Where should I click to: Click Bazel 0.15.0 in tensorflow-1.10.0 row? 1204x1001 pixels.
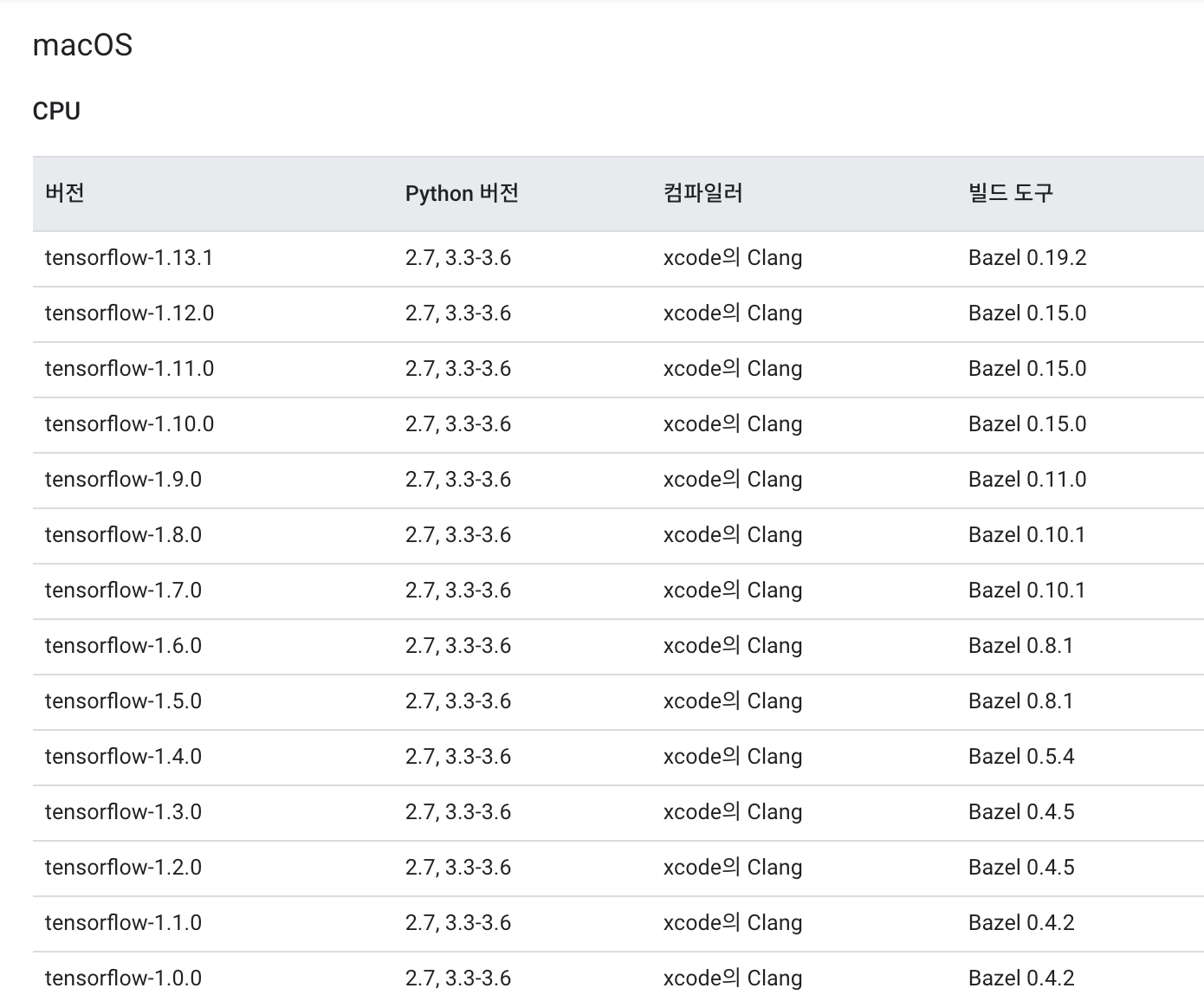pyautogui.click(x=1027, y=424)
